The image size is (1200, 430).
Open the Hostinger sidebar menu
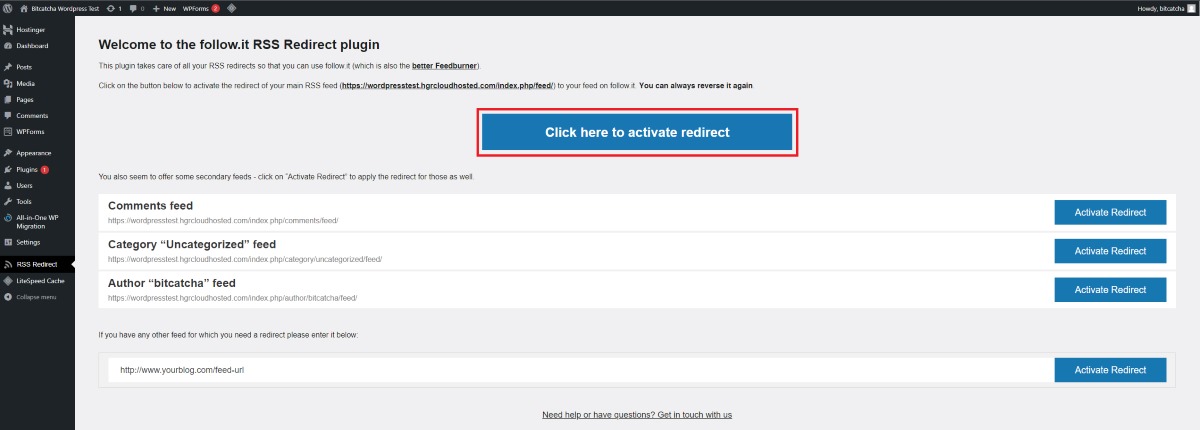click(x=37, y=30)
